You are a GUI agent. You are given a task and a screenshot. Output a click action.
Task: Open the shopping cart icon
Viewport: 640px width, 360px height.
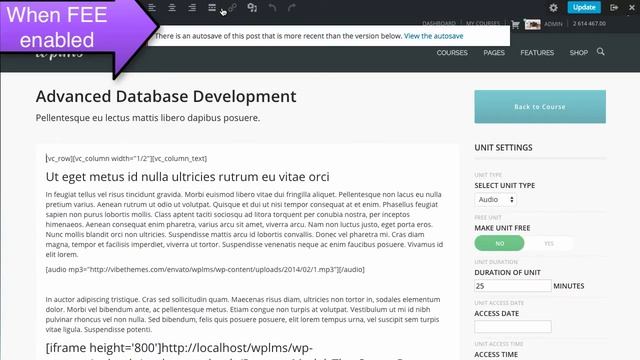[515, 24]
